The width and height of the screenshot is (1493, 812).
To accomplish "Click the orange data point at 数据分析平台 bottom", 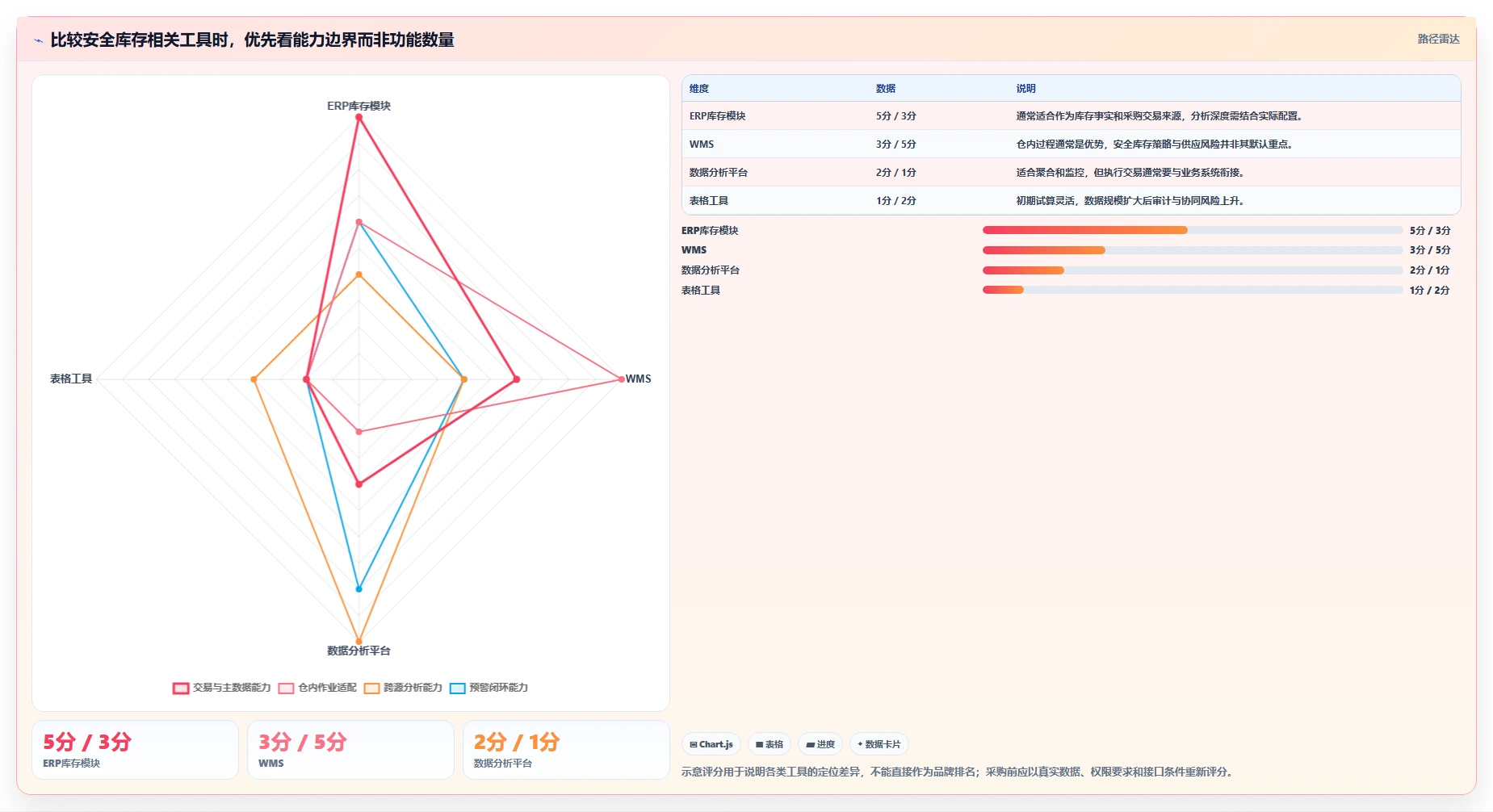I will coord(359,642).
